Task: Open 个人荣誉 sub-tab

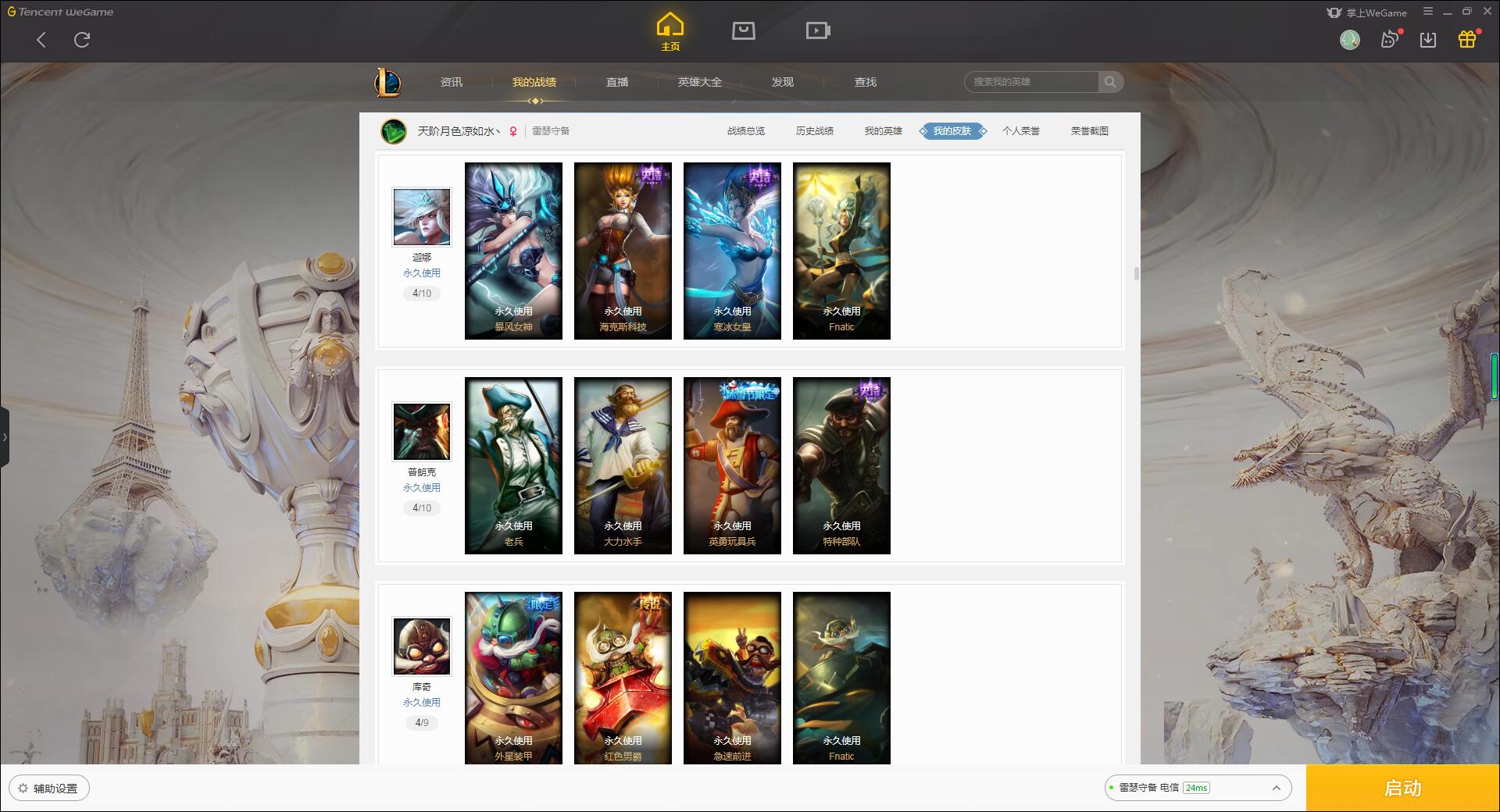Action: [1021, 131]
